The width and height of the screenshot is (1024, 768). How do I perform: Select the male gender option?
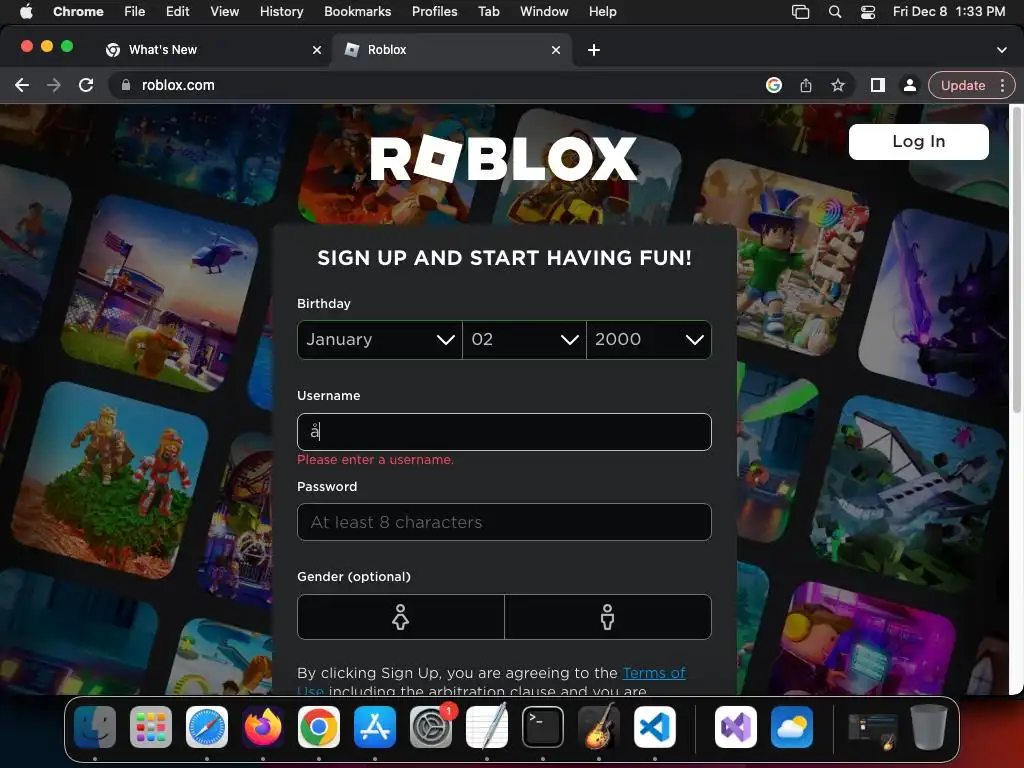(x=607, y=616)
